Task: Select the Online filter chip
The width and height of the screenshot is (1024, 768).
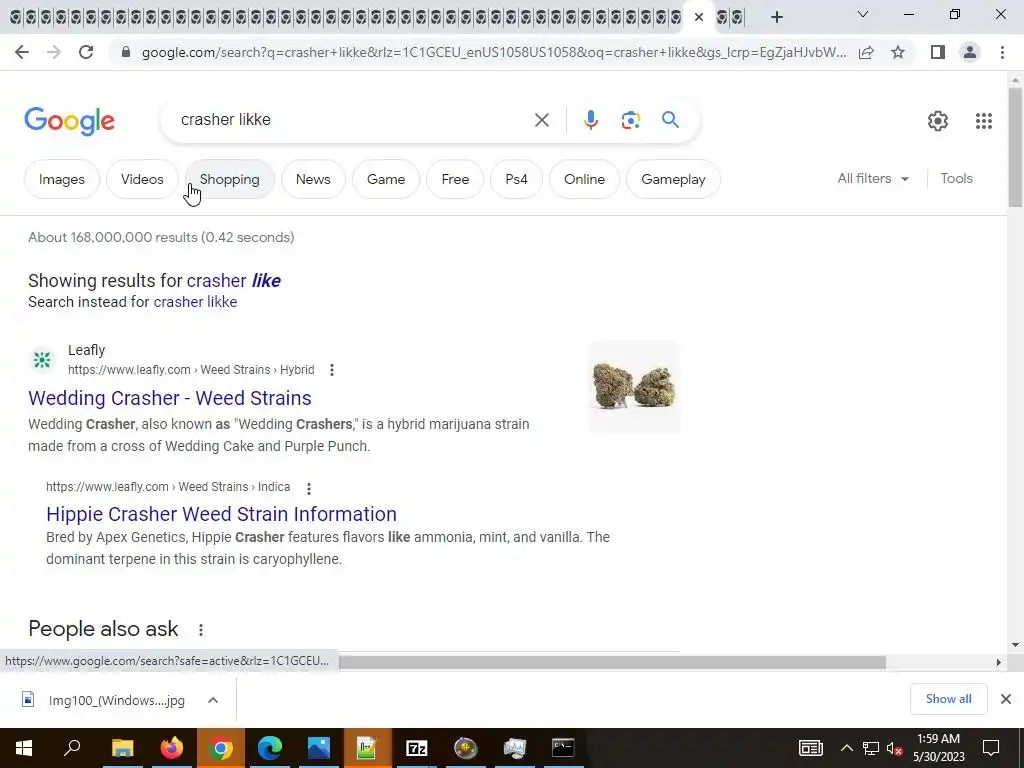Action: (x=584, y=179)
